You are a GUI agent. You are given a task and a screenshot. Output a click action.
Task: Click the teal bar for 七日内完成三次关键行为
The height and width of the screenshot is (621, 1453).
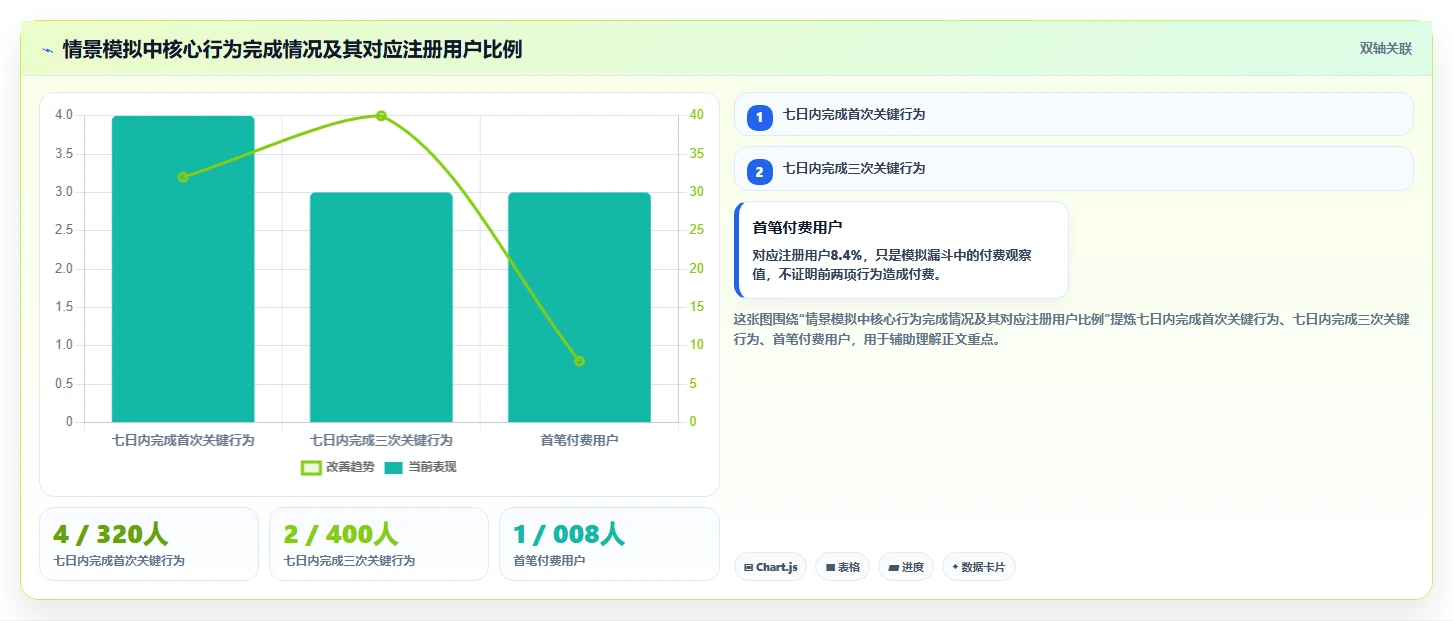pyautogui.click(x=381, y=307)
